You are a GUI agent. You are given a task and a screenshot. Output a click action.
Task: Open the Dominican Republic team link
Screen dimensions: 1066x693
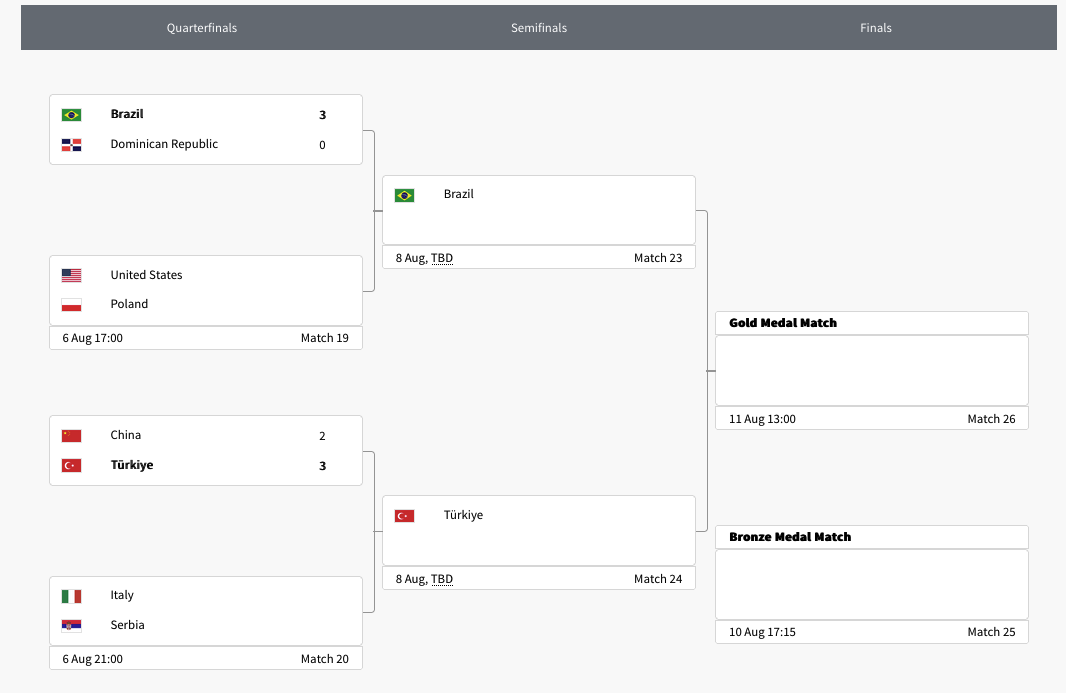tap(164, 144)
